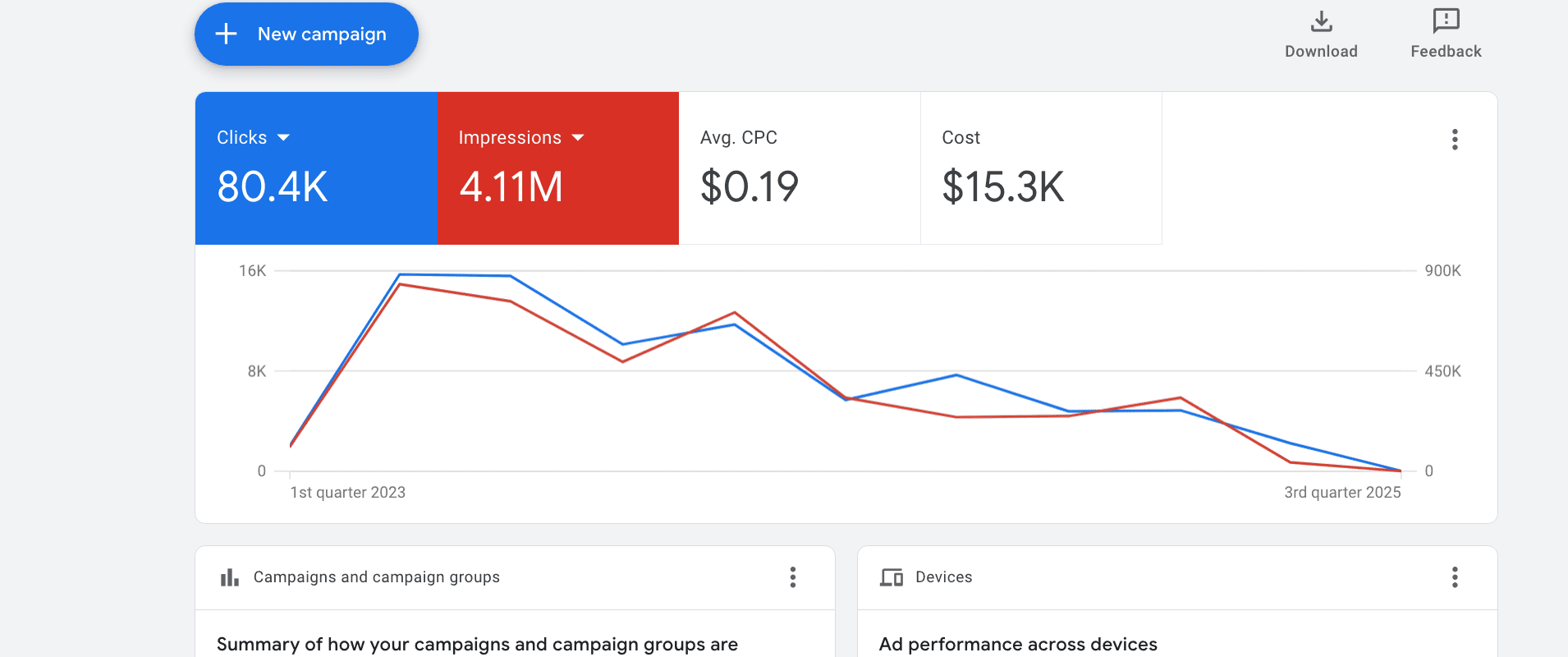Click the blue clicks line peak on chart
1568x657 pixels.
click(400, 274)
